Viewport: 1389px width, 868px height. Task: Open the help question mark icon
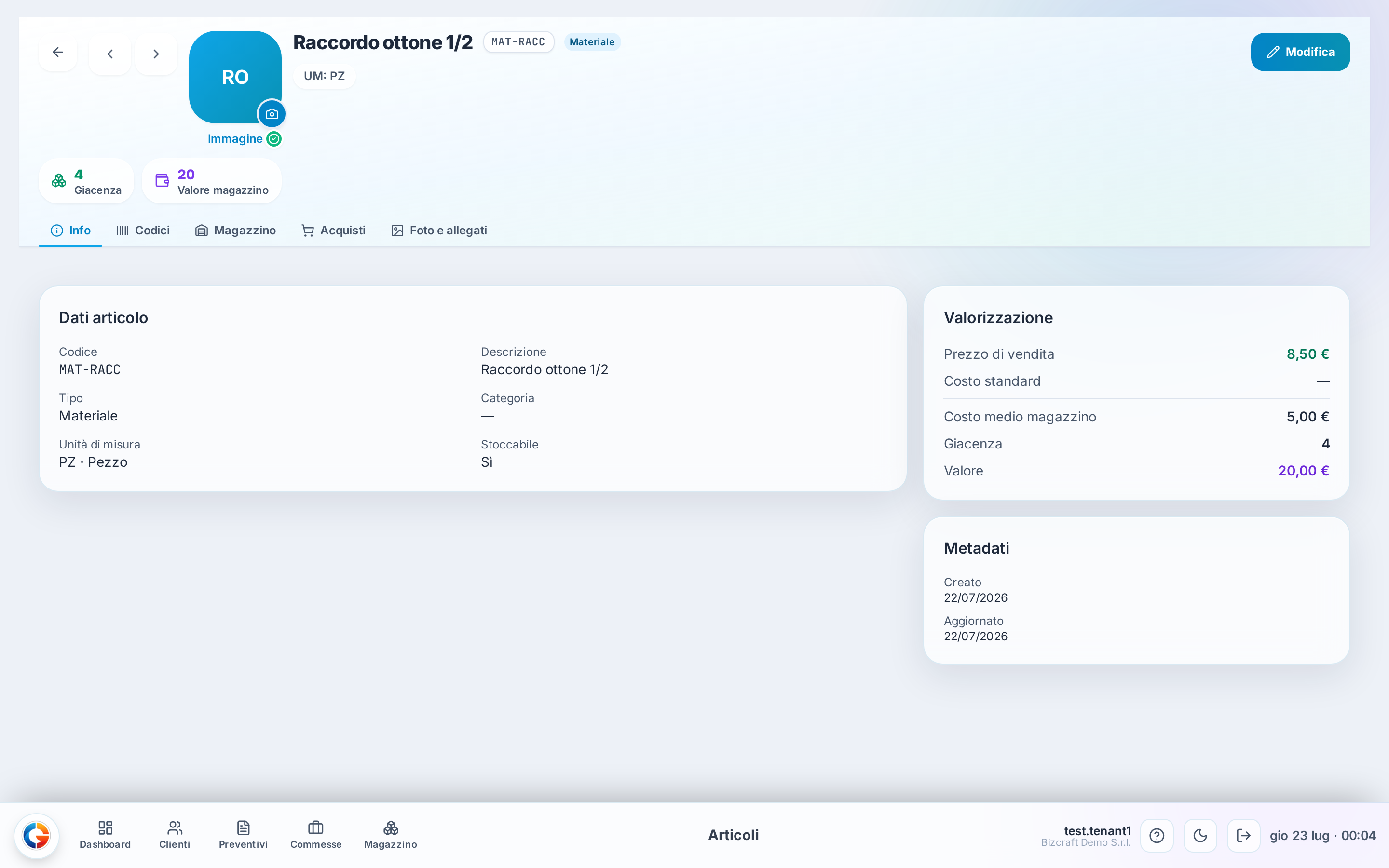click(x=1157, y=835)
